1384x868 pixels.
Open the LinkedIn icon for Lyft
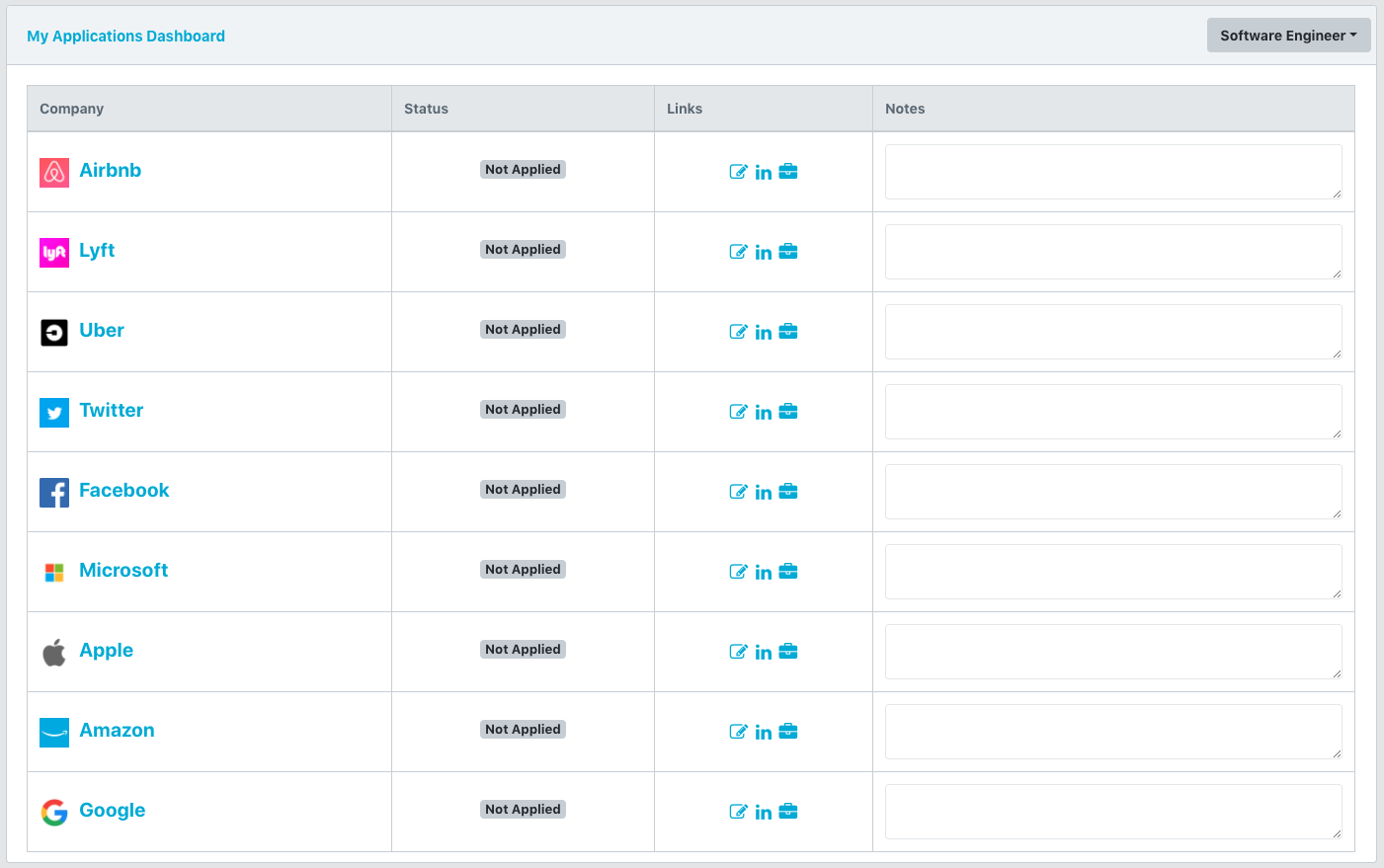tap(764, 253)
